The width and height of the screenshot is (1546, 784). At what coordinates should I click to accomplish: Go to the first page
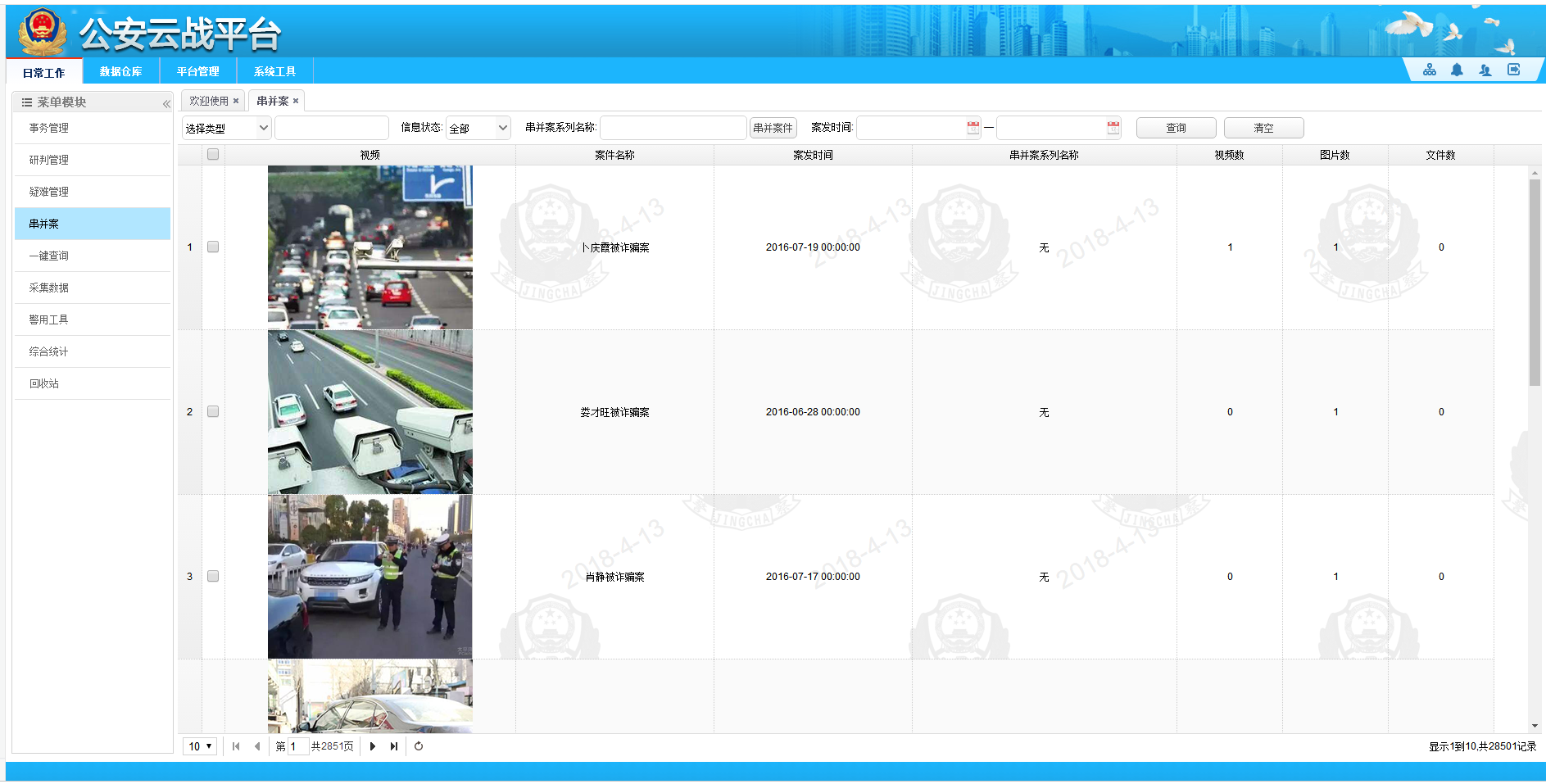236,746
